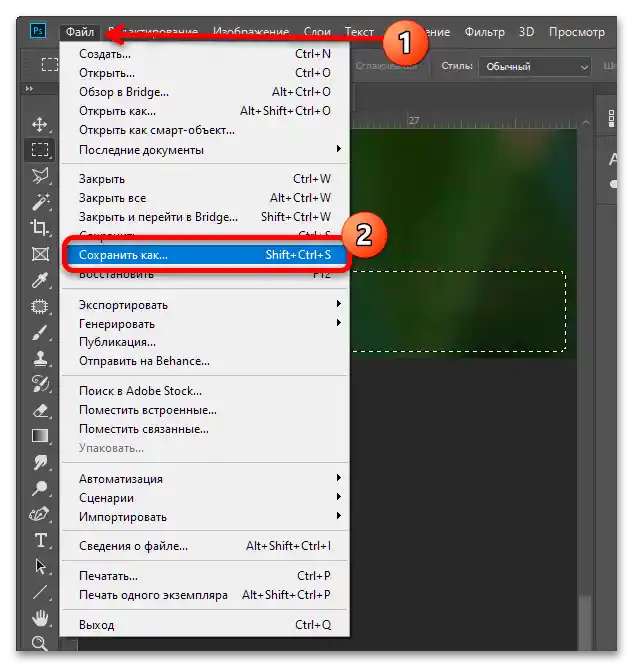Select the Gradient tool
Image resolution: width=633 pixels, height=667 pixels.
tap(40, 436)
